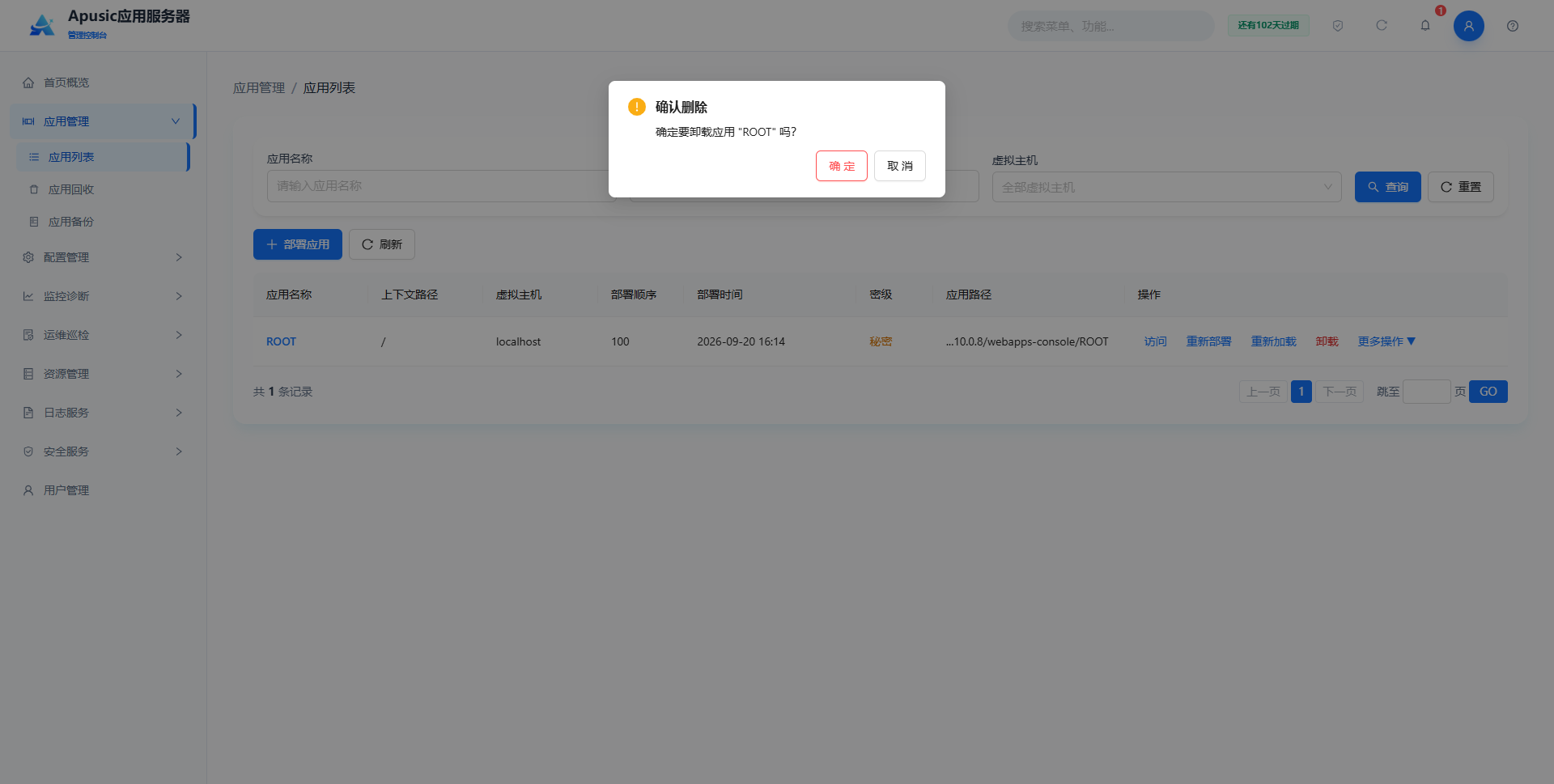Go to 首页概览 in sidebar
Image resolution: width=1554 pixels, height=784 pixels.
point(103,83)
